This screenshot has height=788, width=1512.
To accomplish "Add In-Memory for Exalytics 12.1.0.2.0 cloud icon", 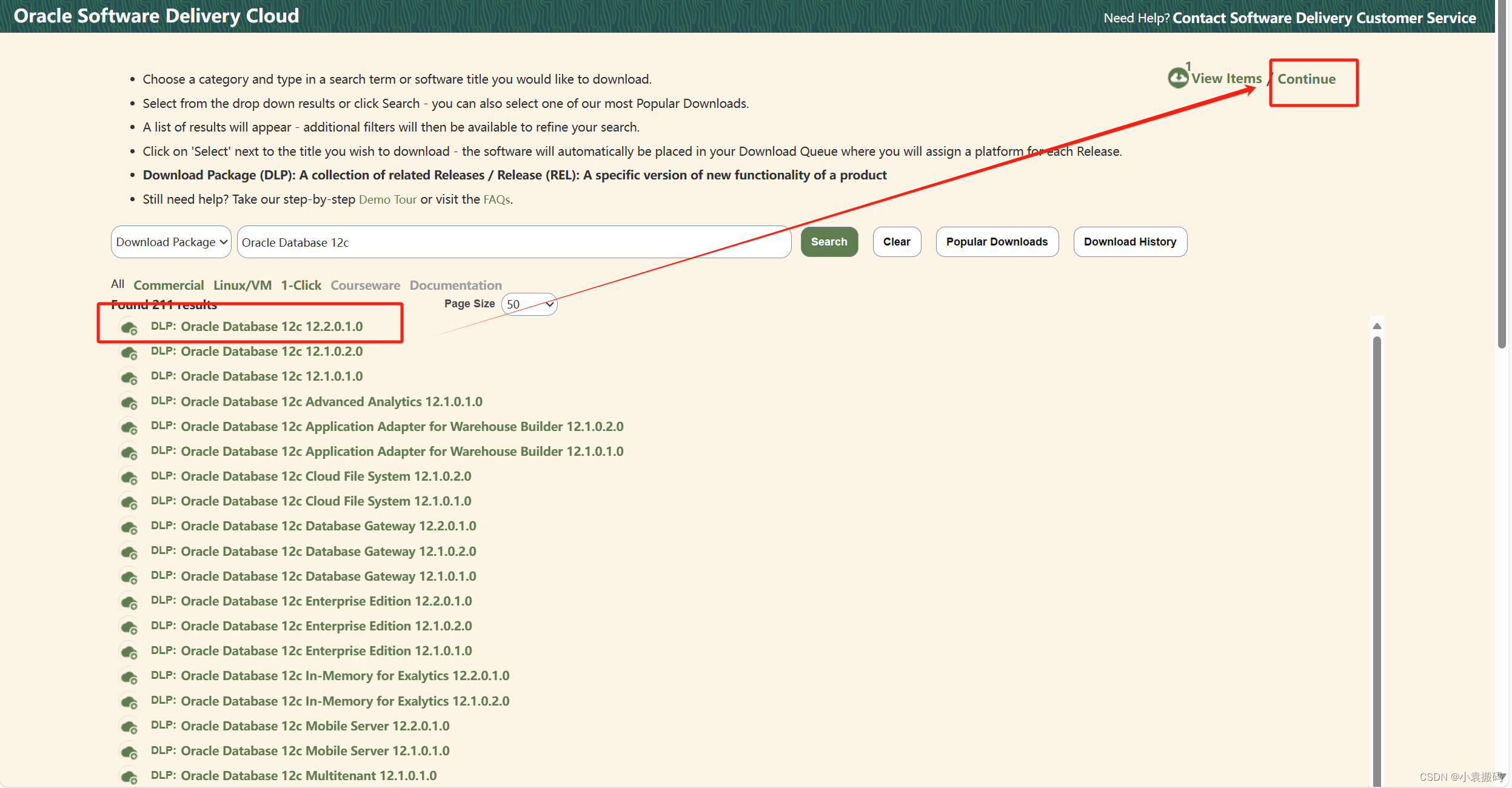I will point(129,702).
